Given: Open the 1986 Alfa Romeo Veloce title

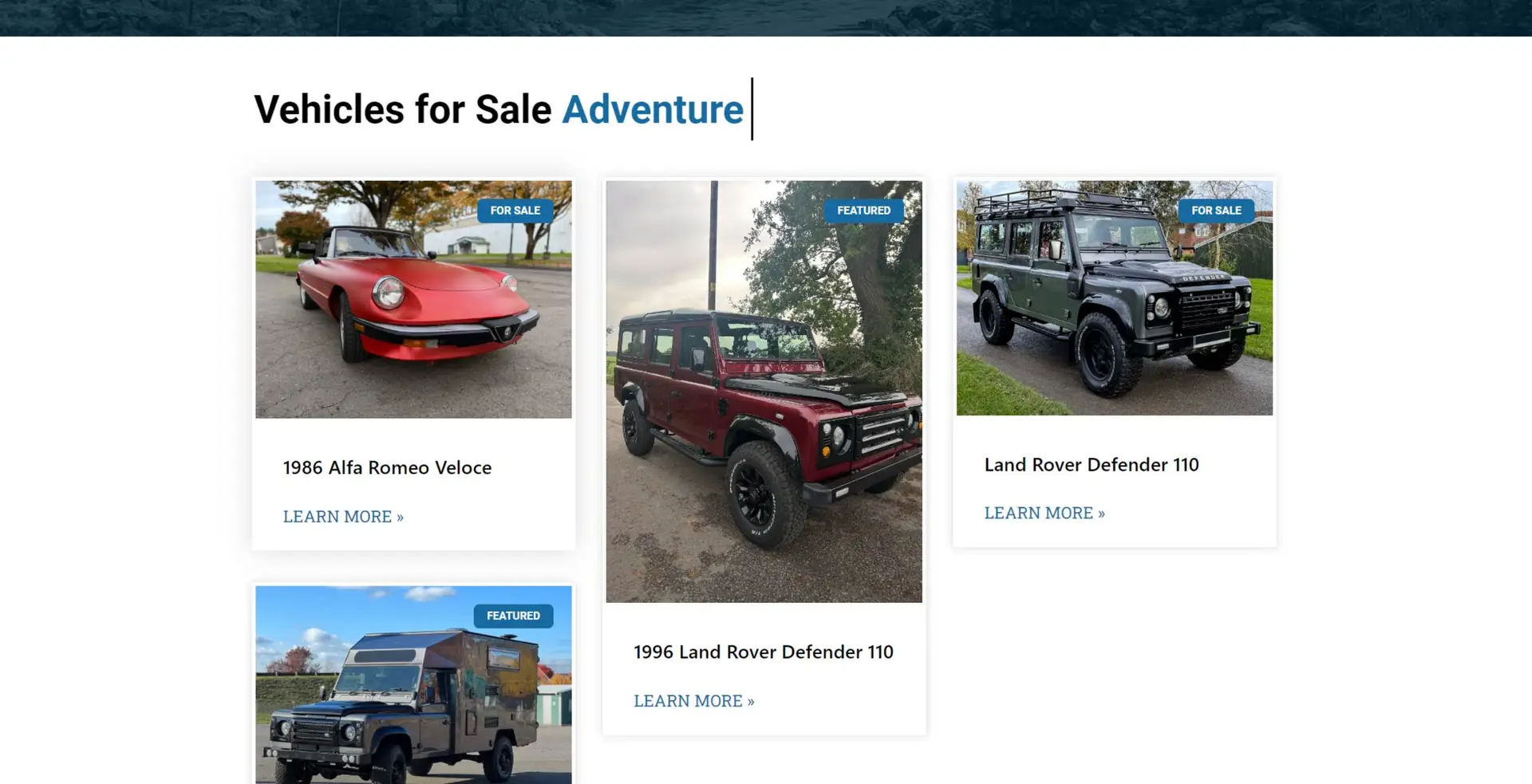Looking at the screenshot, I should pyautogui.click(x=387, y=467).
